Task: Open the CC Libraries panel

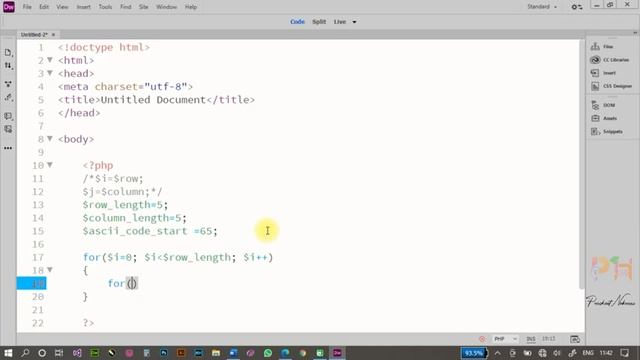Action: click(610, 60)
